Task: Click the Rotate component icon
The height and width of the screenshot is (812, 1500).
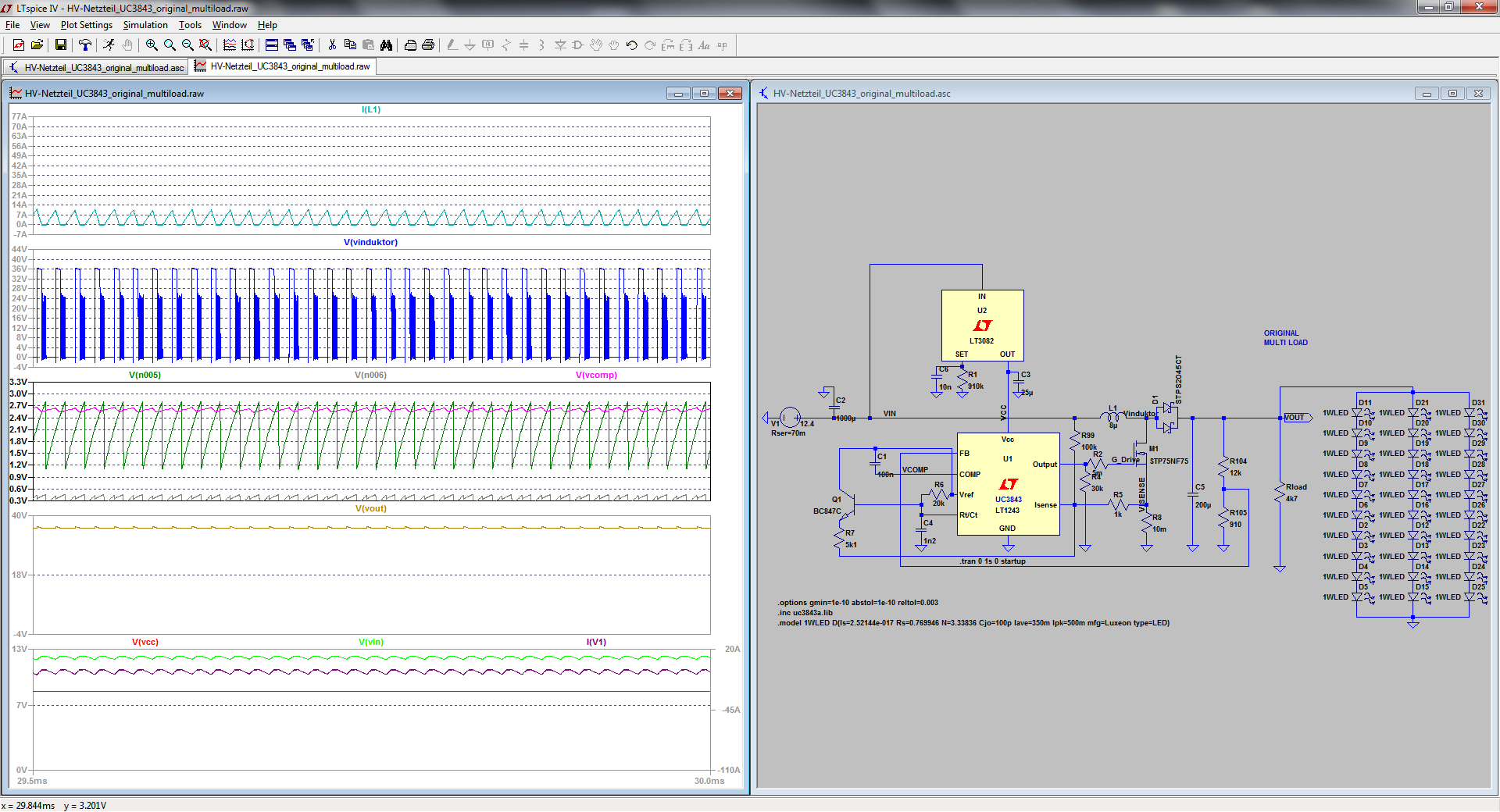Action: click(x=668, y=45)
